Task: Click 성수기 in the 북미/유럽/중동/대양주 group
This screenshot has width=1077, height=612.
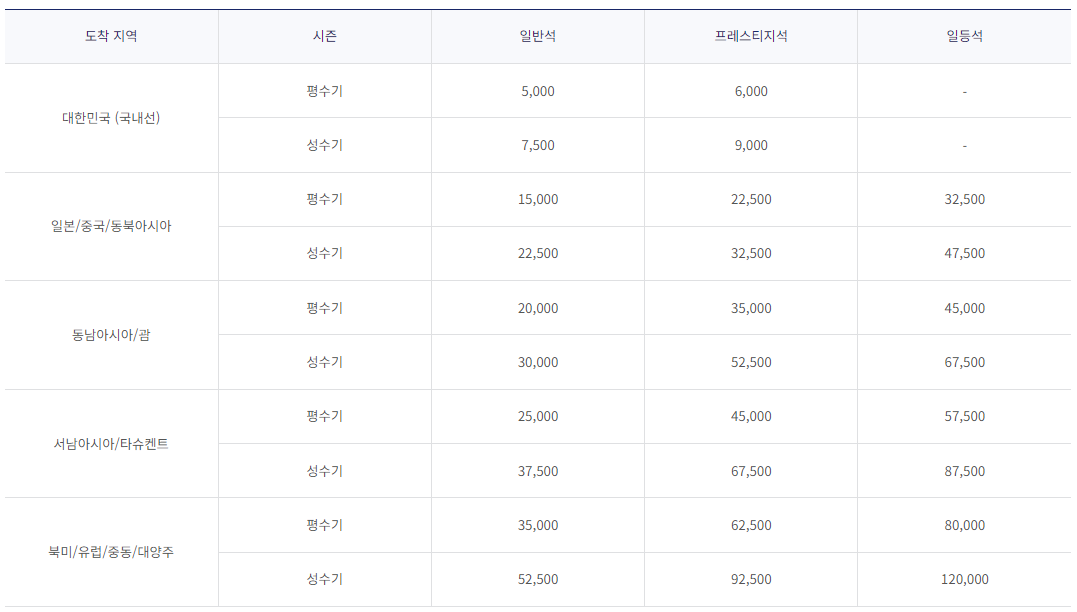Action: (325, 579)
